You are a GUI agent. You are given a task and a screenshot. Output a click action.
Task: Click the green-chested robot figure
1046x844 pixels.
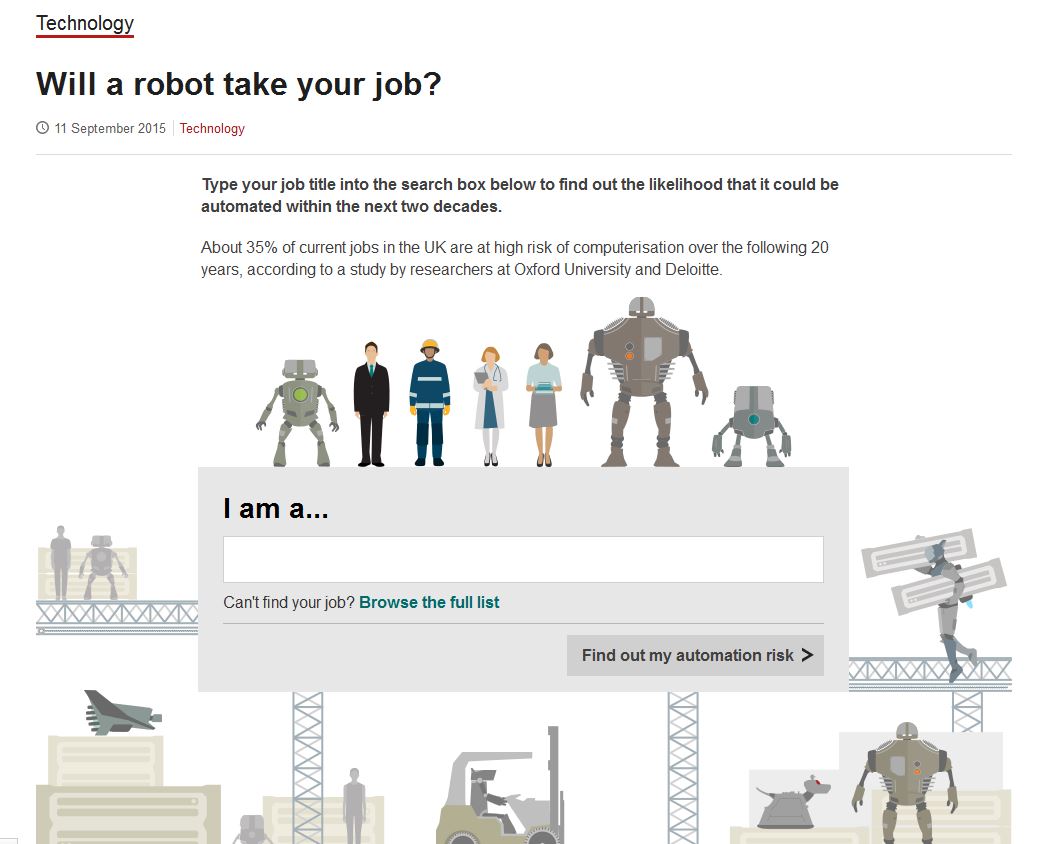click(x=298, y=410)
